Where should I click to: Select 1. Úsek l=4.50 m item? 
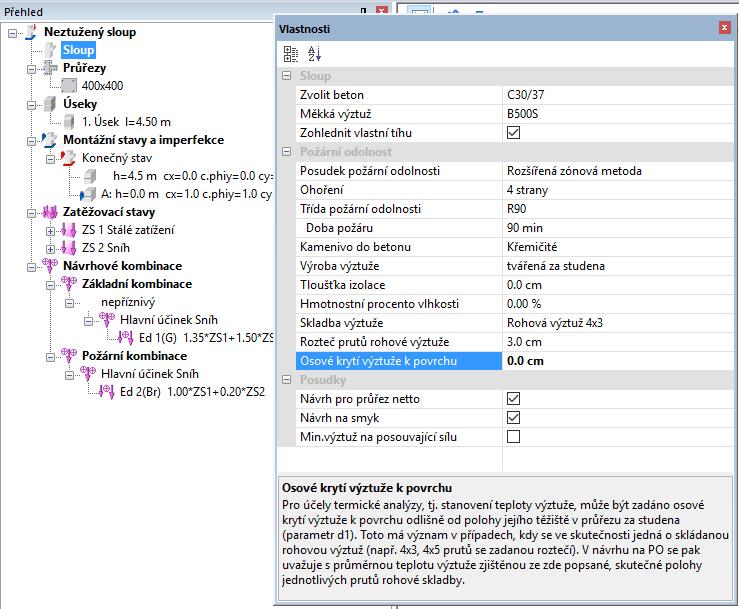[x=126, y=122]
